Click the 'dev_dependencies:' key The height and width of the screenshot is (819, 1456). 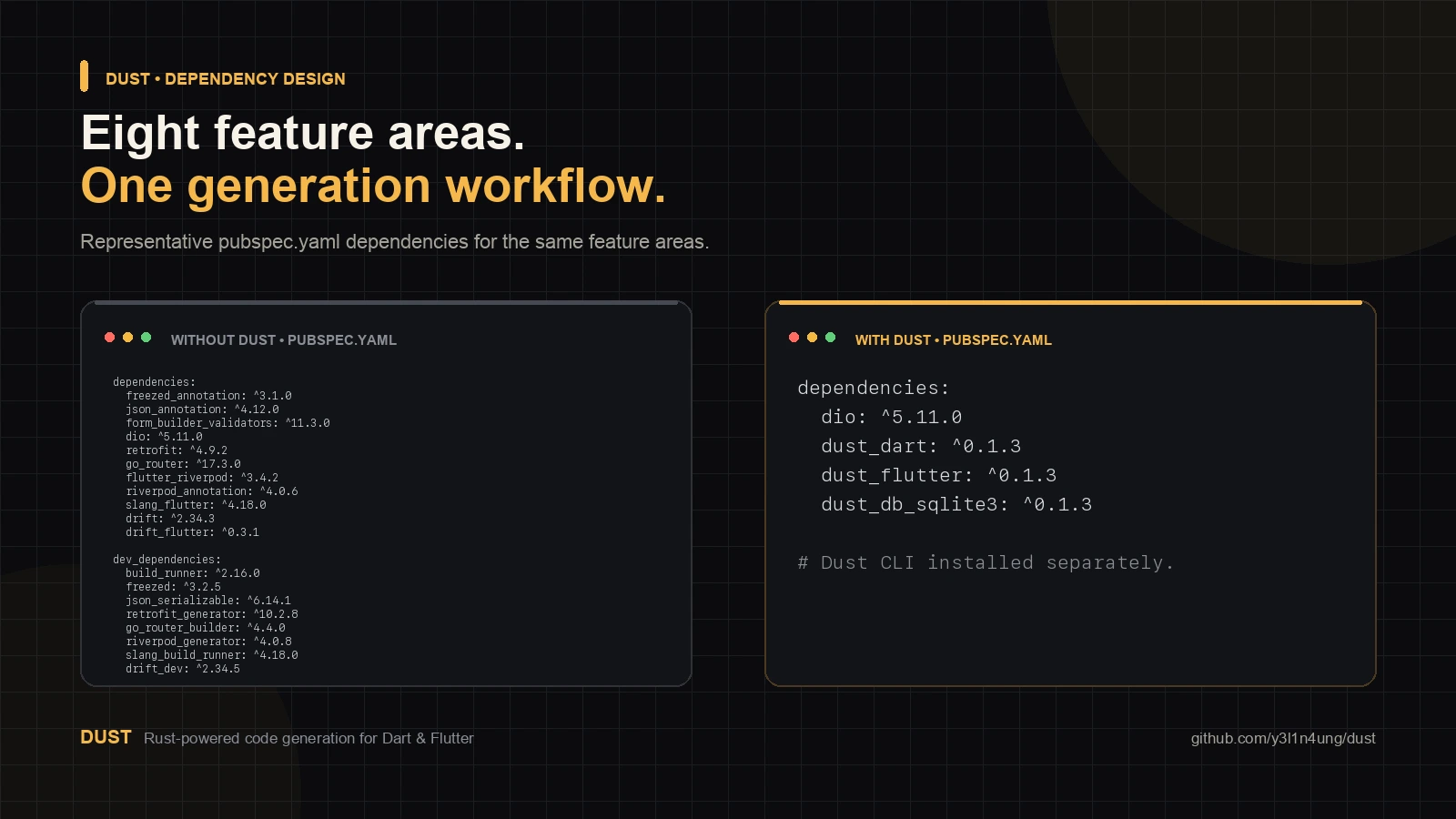pyautogui.click(x=167, y=560)
